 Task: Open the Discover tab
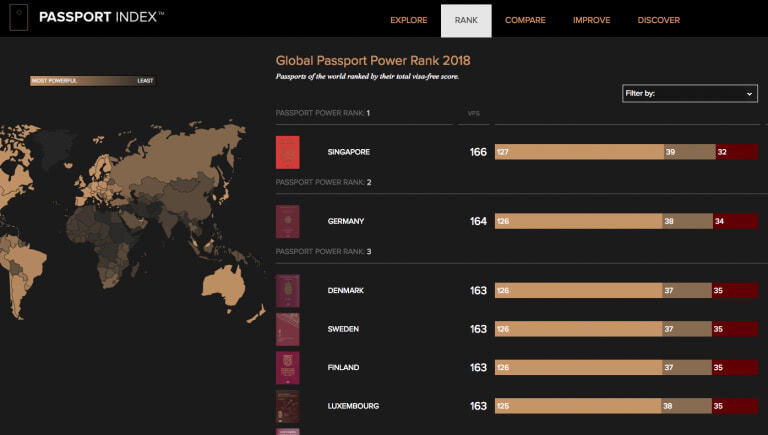coord(658,20)
